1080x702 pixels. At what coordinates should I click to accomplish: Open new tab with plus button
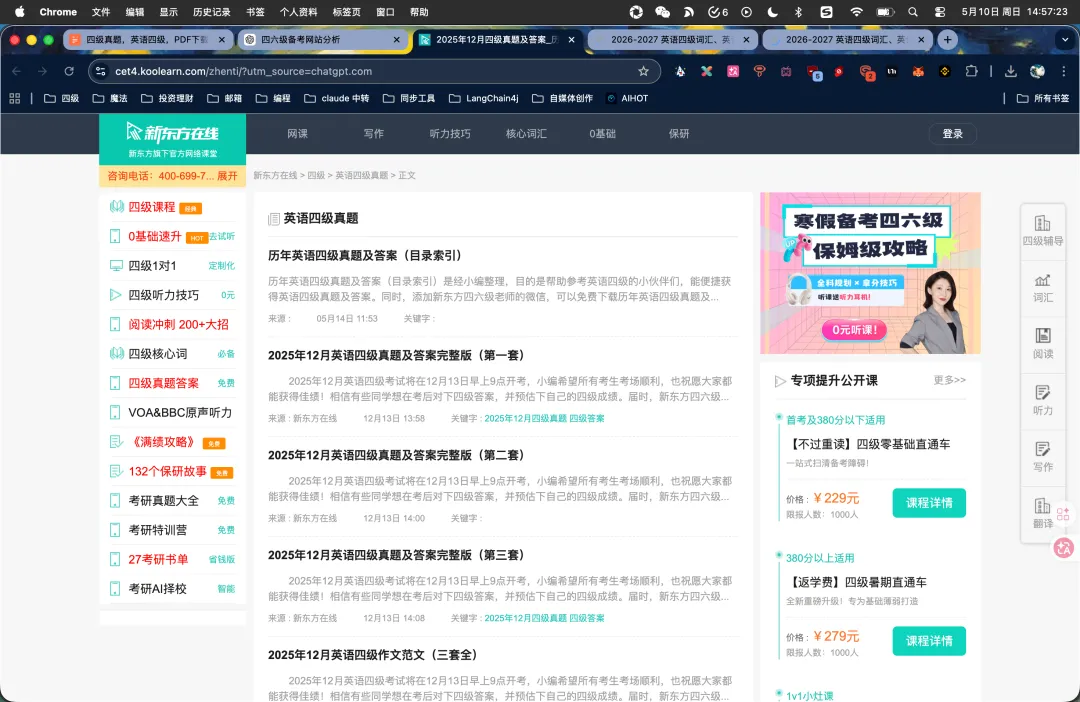(x=948, y=40)
